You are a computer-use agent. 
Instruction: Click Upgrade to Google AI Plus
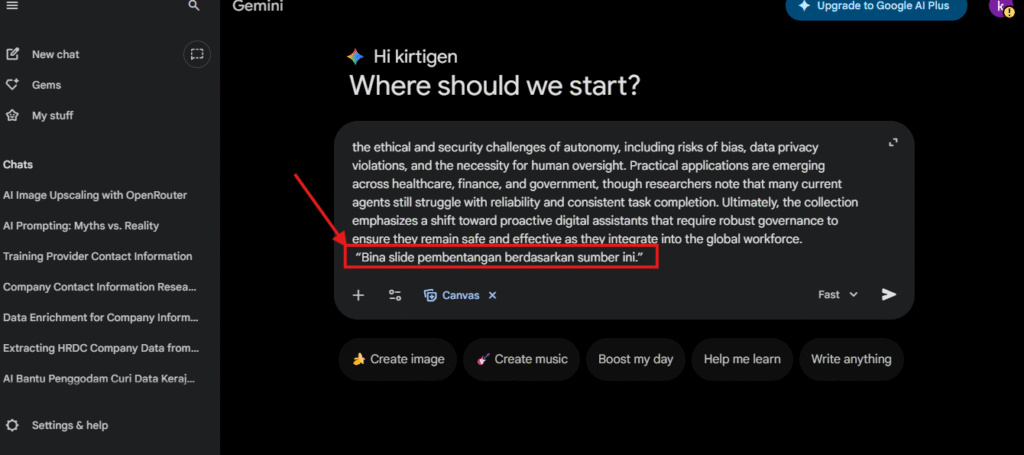click(875, 8)
